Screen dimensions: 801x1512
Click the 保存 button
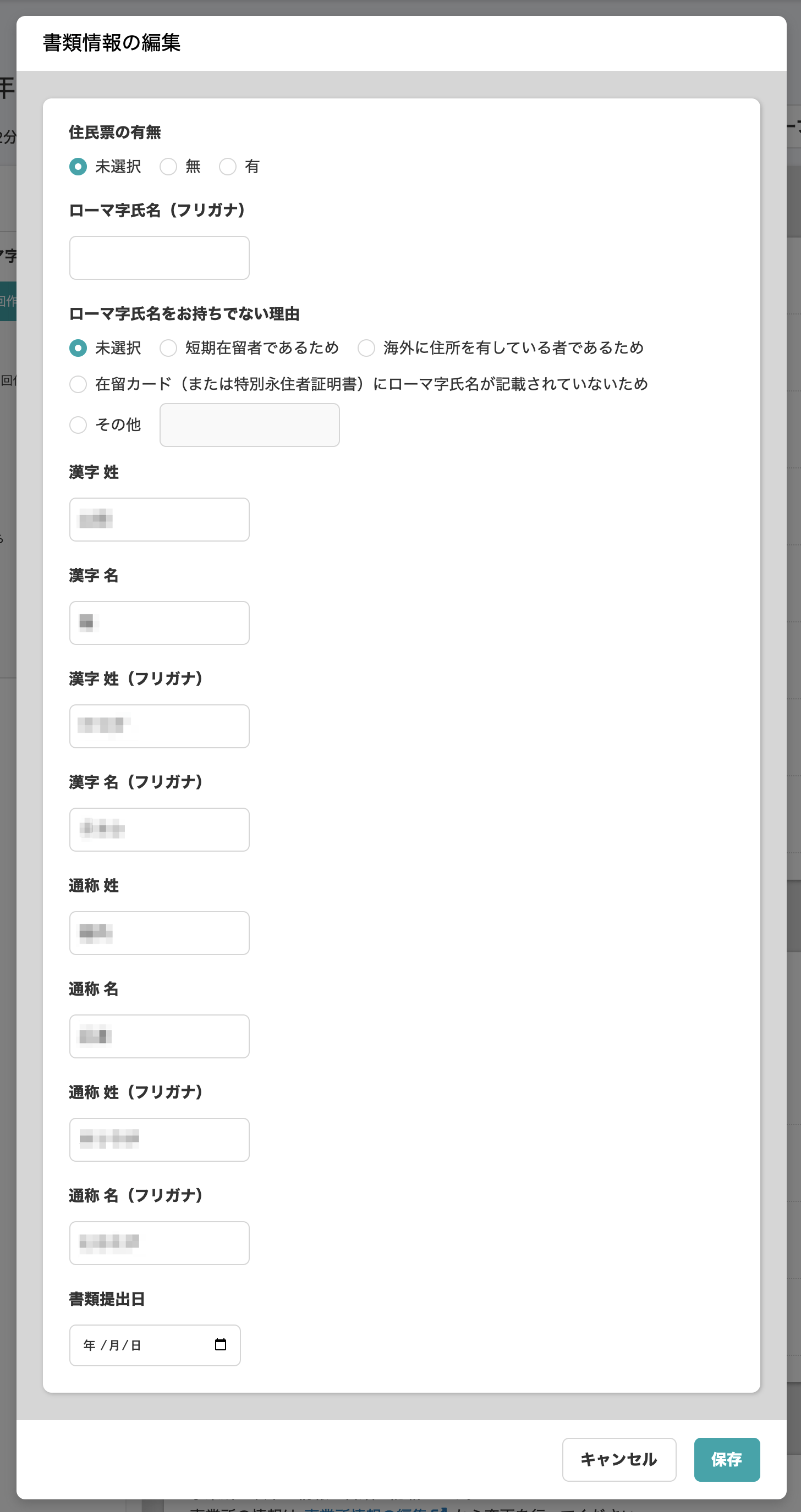coord(727,1459)
